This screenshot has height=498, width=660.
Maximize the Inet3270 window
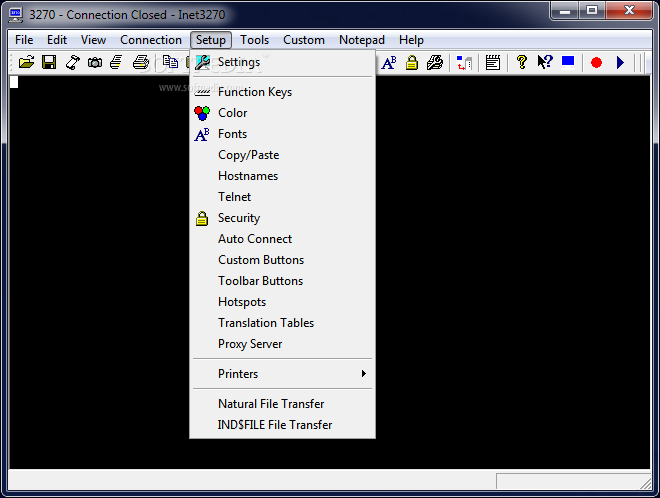(x=592, y=10)
